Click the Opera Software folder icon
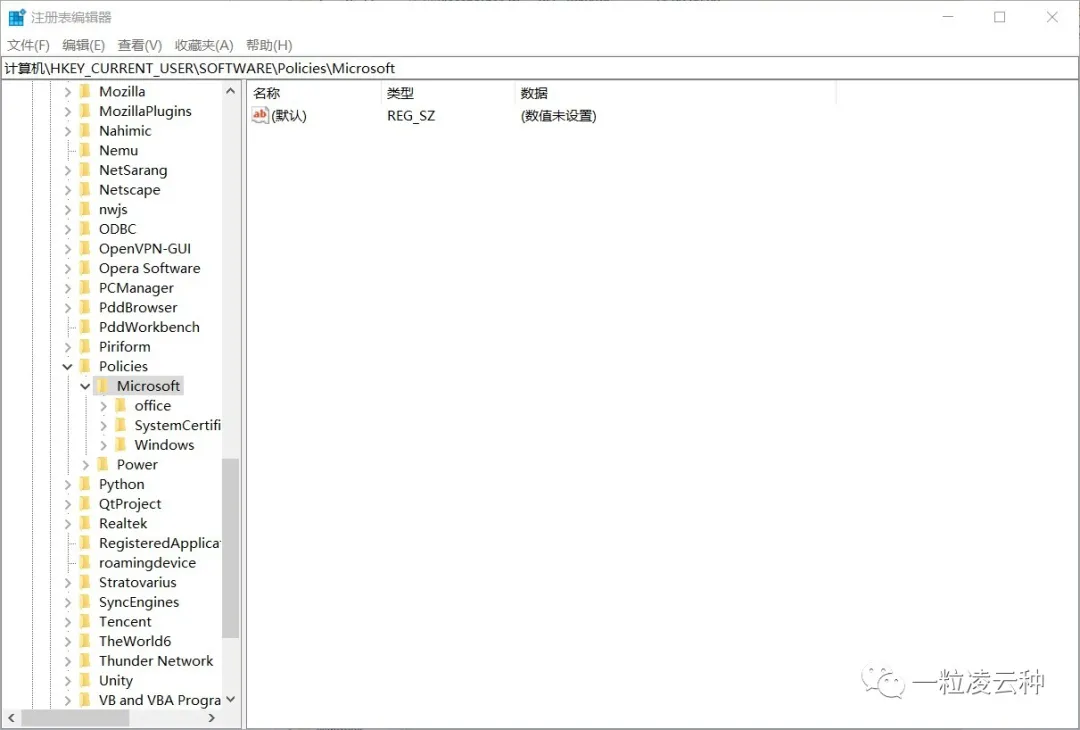 (85, 268)
